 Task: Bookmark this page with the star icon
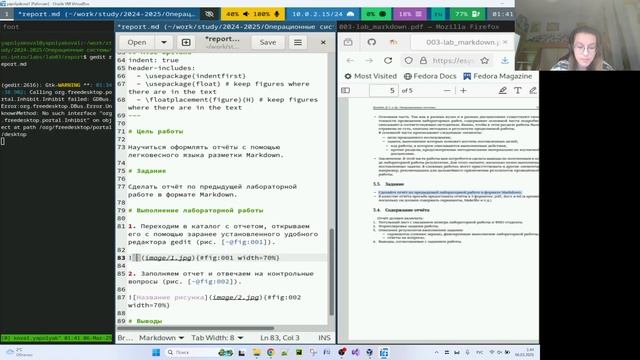(x=484, y=60)
